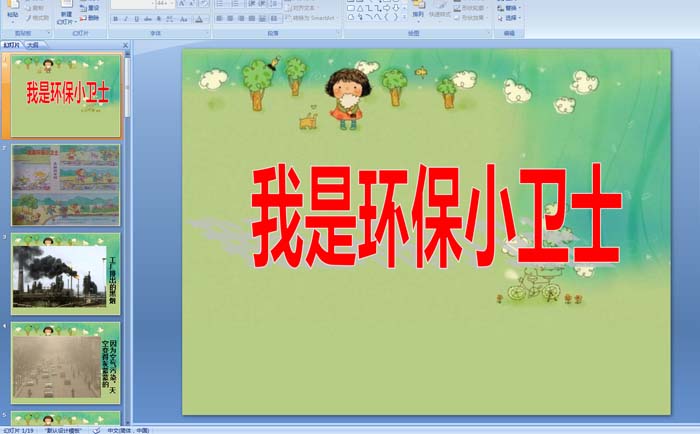This screenshot has width=700, height=434.
Task: Select the Down Arrow shape
Action: 396,8
